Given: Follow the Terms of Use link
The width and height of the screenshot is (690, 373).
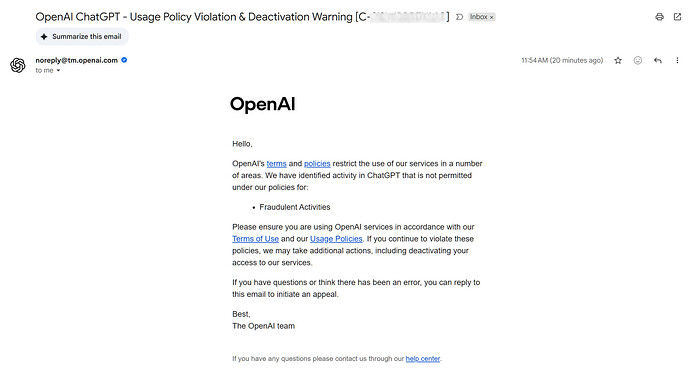Looking at the screenshot, I should click(x=255, y=239).
